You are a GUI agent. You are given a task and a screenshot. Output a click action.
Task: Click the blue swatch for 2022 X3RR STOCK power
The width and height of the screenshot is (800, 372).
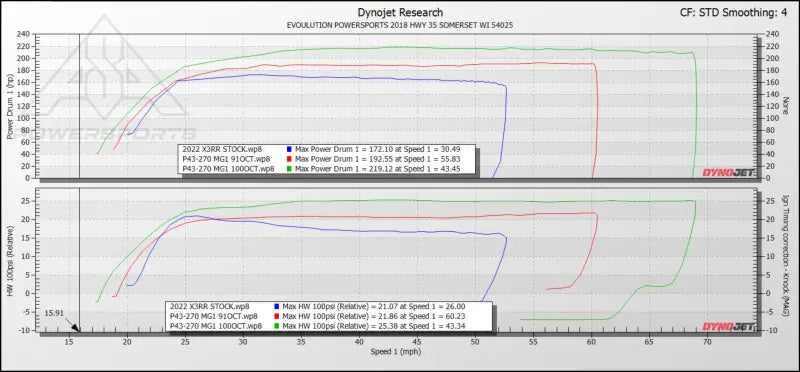290,151
